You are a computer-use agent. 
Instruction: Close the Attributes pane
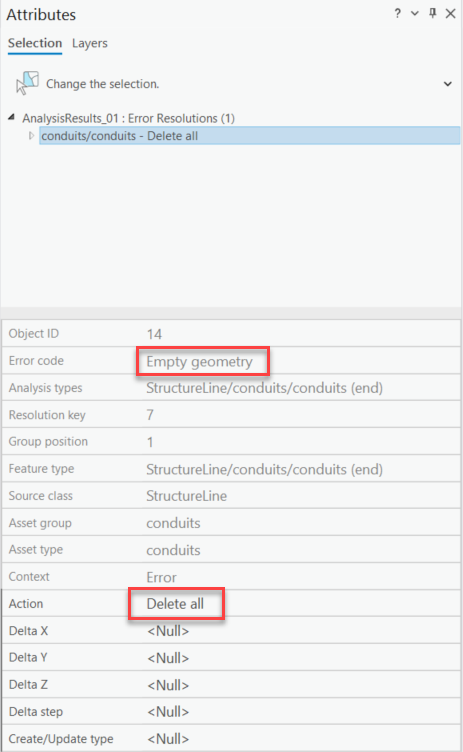451,13
